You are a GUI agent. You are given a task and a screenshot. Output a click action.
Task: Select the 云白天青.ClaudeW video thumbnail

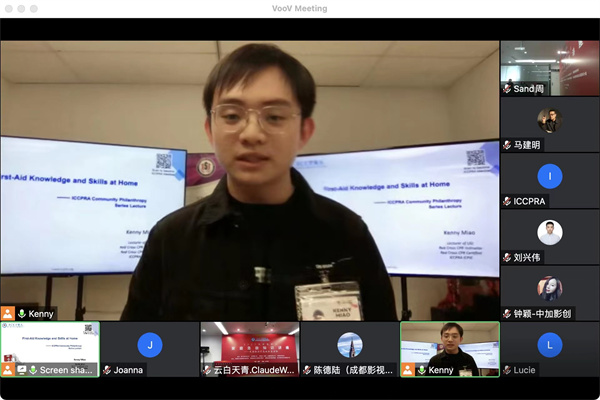pyautogui.click(x=250, y=349)
